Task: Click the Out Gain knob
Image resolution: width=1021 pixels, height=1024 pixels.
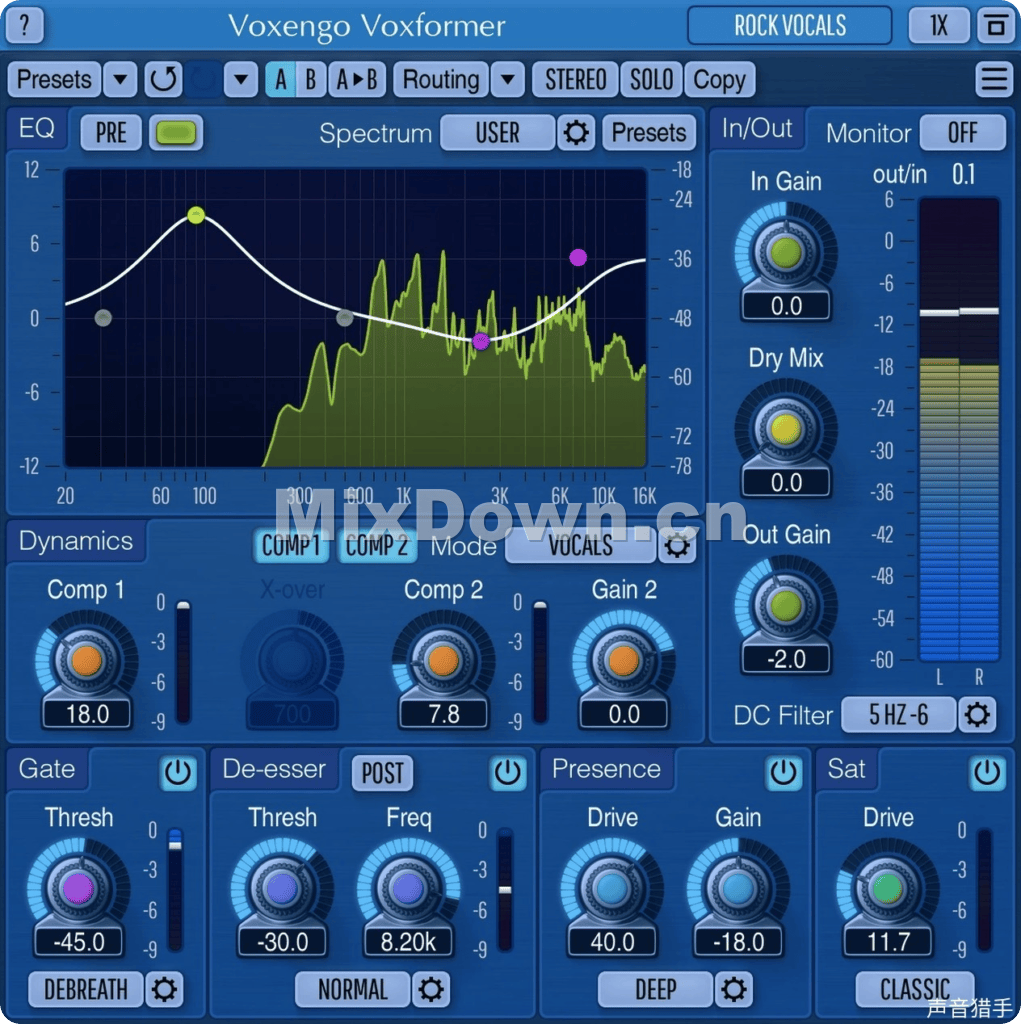Action: 786,606
